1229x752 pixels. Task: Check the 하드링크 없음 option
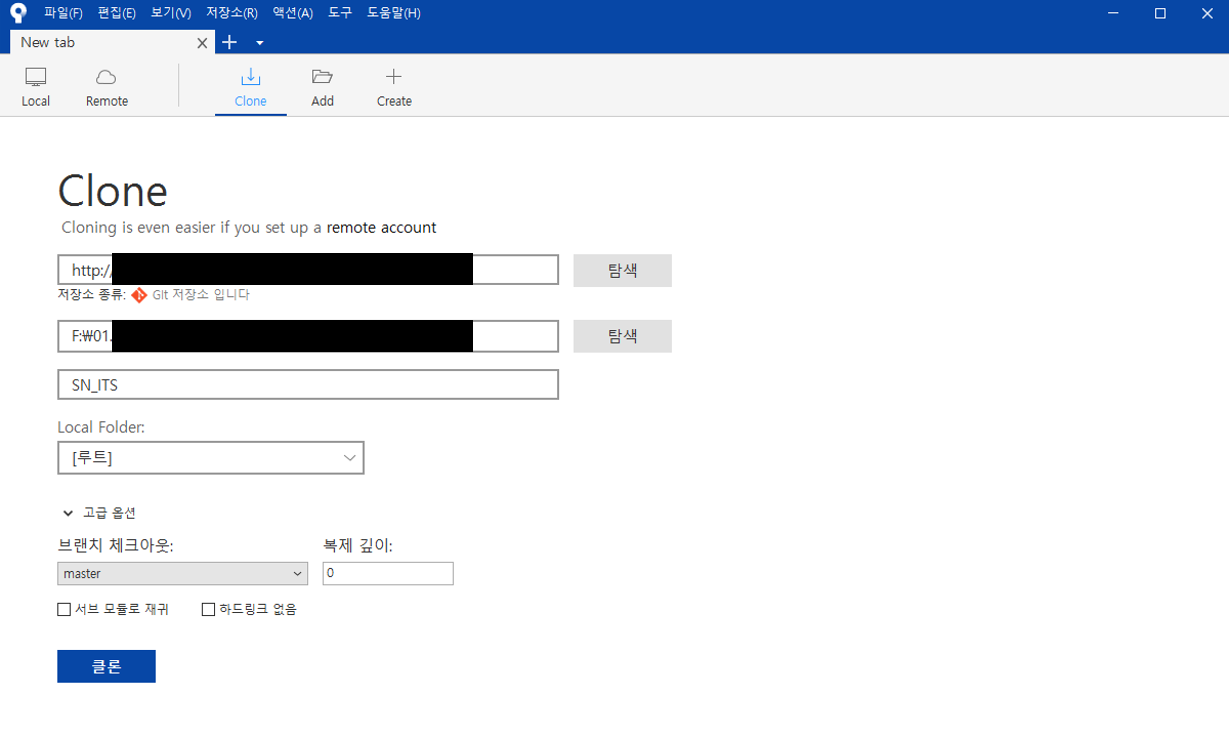[208, 609]
